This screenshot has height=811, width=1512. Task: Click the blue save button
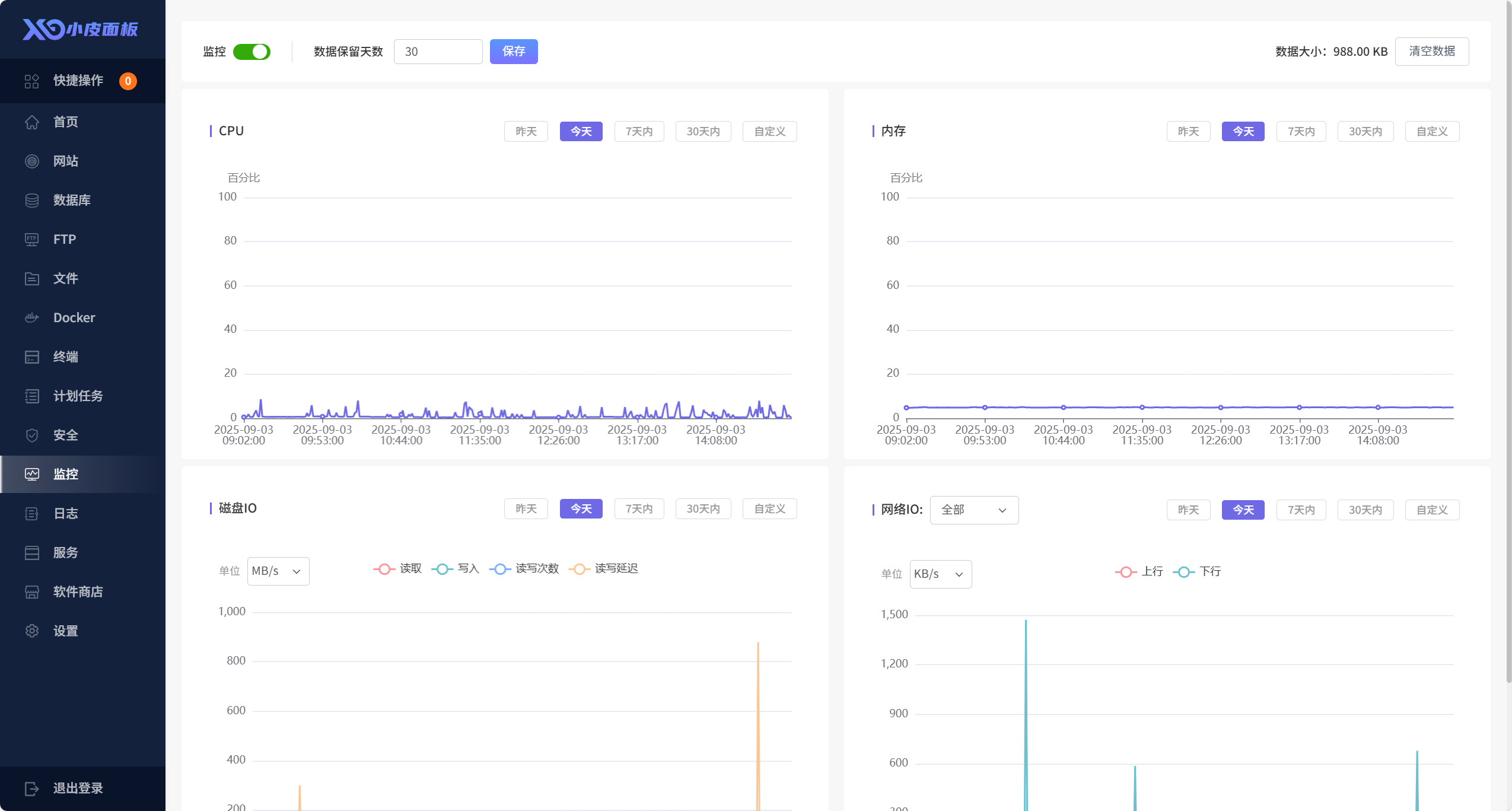pos(513,52)
